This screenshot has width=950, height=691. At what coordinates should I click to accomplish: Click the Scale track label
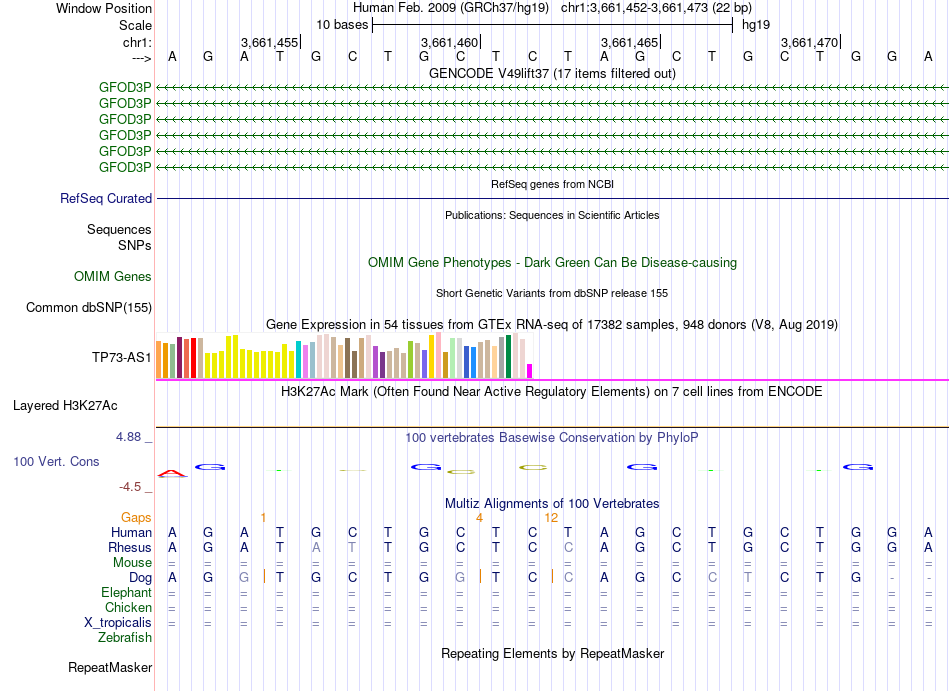pyautogui.click(x=135, y=25)
